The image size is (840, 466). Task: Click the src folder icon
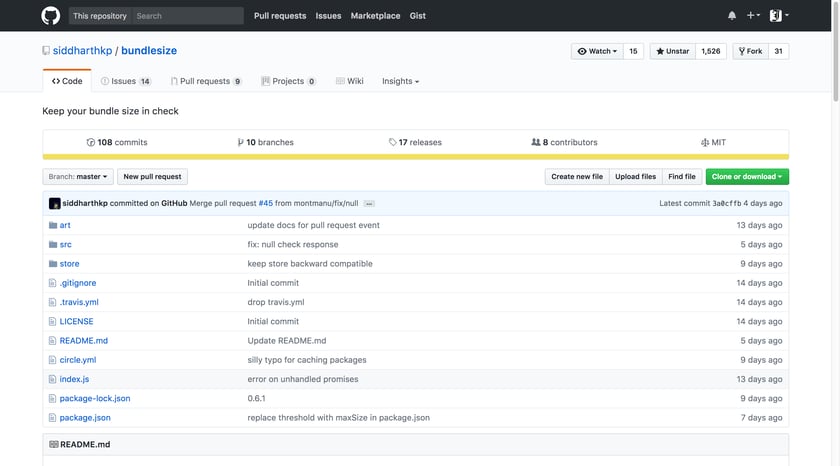pyautogui.click(x=52, y=244)
